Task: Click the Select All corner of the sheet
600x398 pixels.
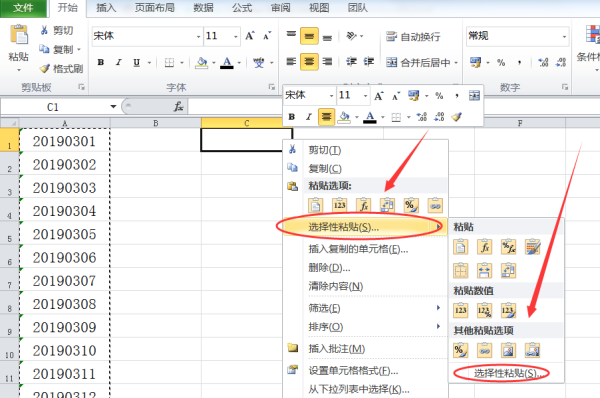Action: click(x=10, y=123)
